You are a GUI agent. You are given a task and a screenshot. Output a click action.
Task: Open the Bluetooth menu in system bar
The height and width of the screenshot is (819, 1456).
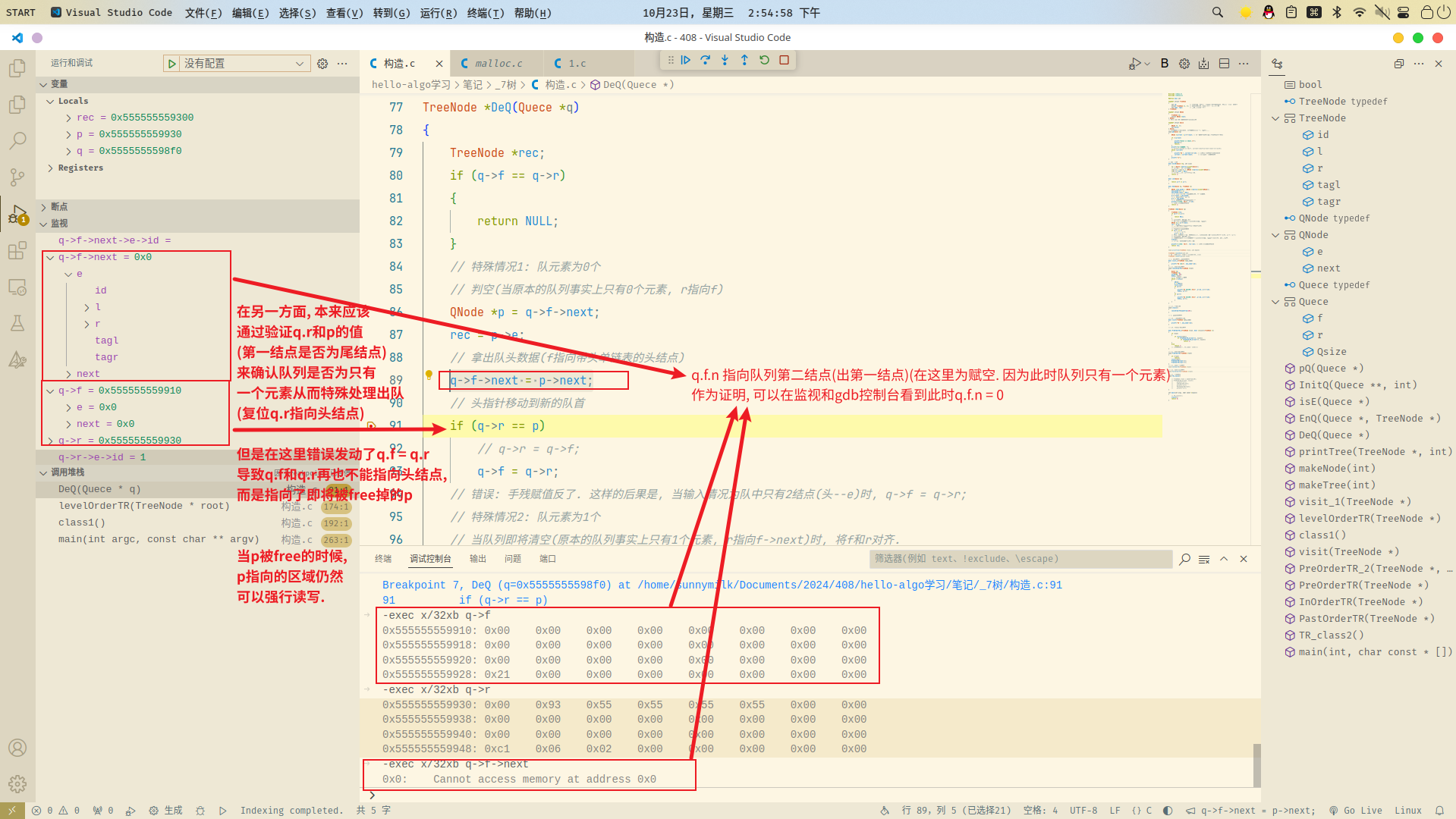1338,13
